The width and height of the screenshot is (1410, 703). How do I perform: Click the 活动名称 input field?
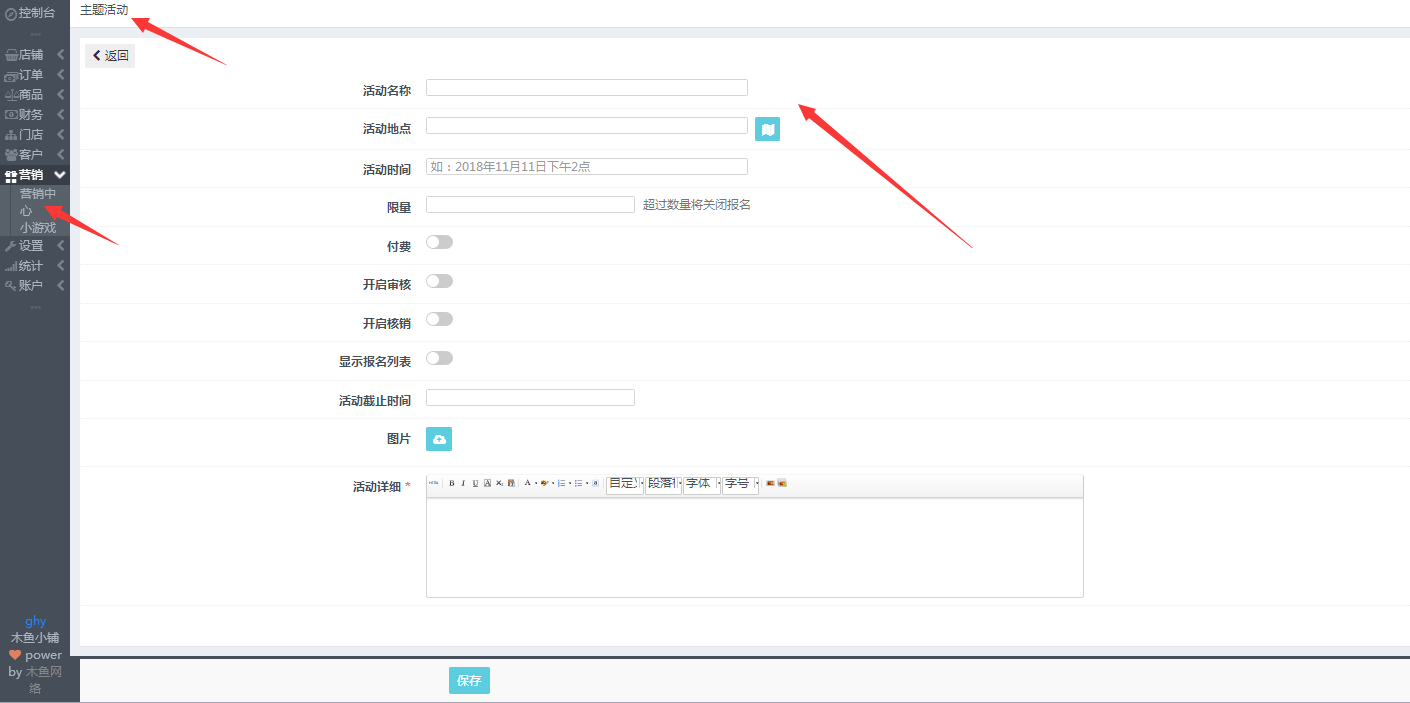tap(586, 88)
